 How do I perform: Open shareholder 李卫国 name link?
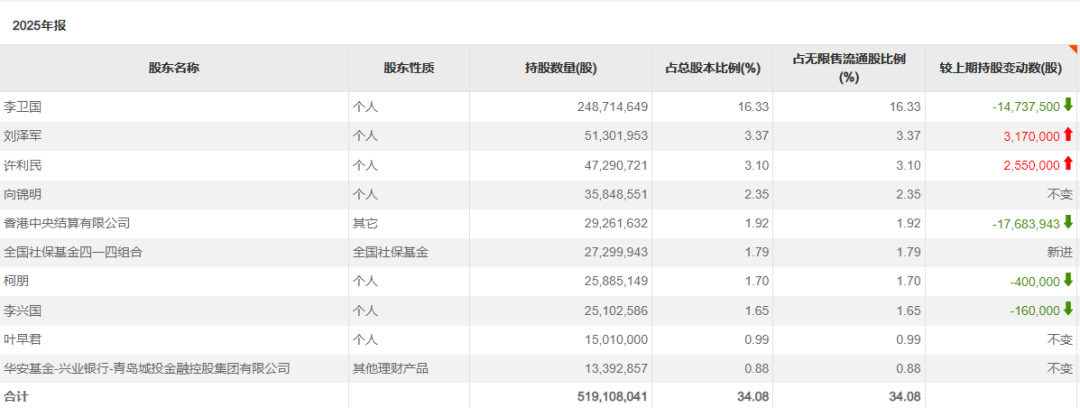click(x=23, y=106)
